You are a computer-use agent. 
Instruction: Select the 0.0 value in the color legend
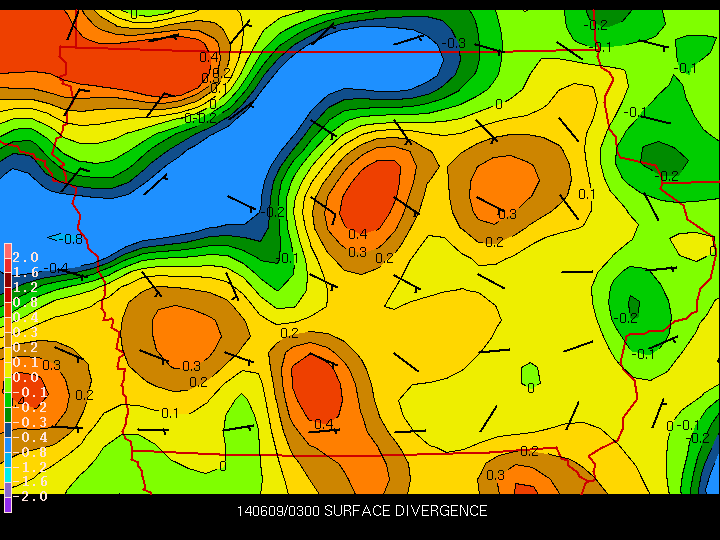25,377
